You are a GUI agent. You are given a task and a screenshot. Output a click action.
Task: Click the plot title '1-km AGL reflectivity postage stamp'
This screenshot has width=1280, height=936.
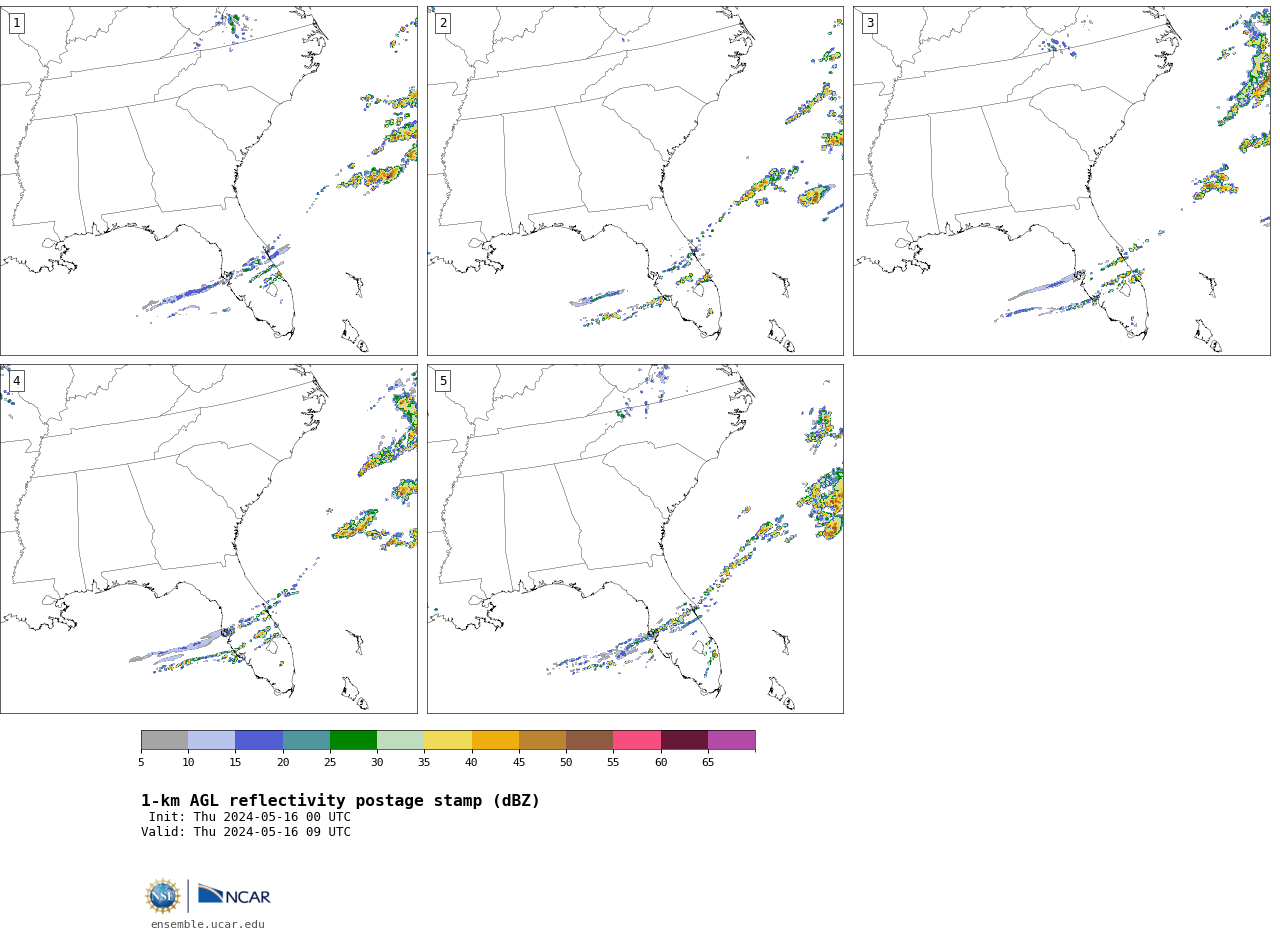(340, 801)
